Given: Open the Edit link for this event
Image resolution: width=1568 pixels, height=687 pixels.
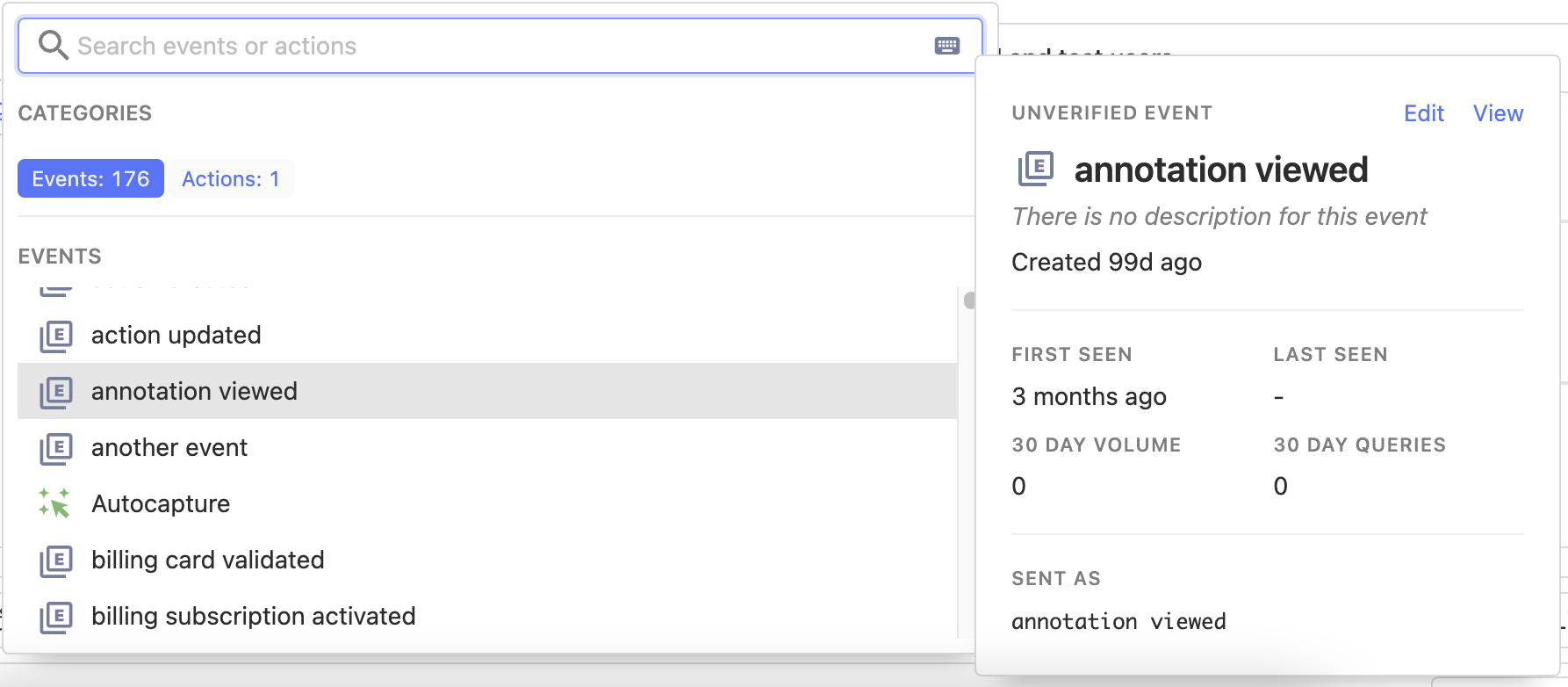Looking at the screenshot, I should point(1423,113).
